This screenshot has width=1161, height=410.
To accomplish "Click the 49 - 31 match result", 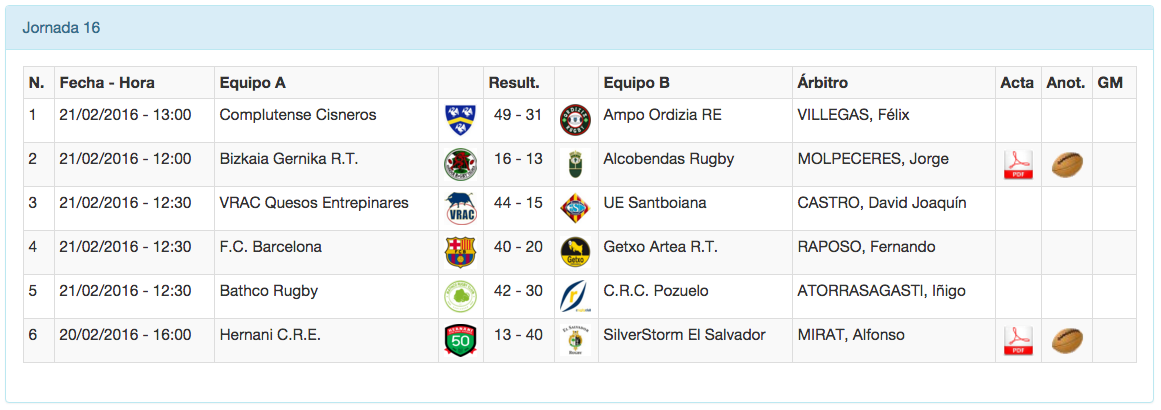I will click(x=518, y=115).
